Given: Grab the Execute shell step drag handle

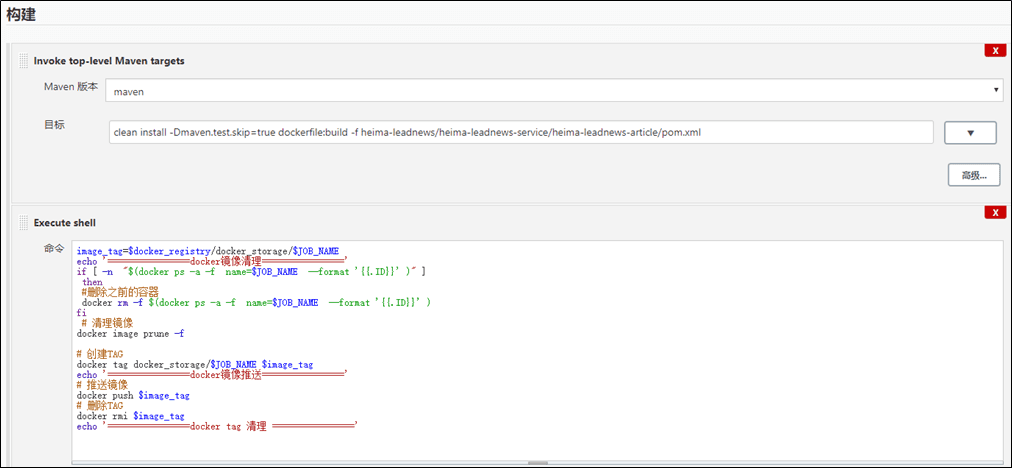Looking at the screenshot, I should point(24,223).
